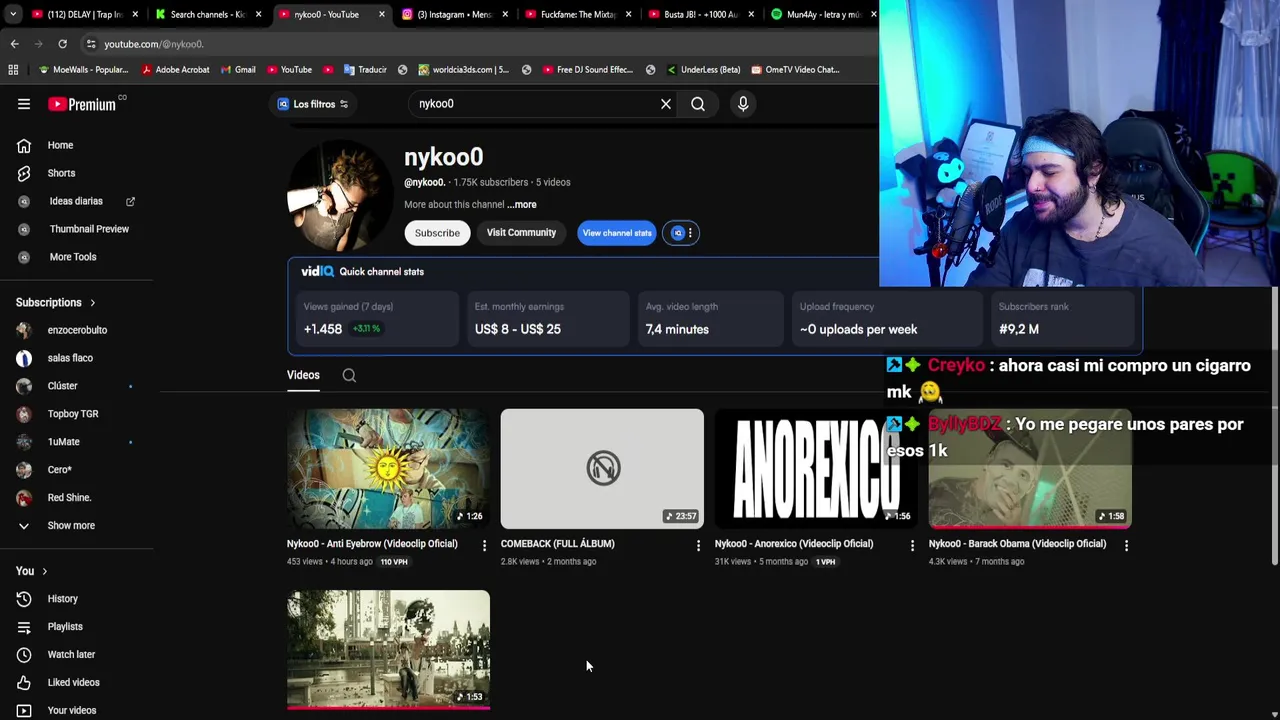Open salas flaco subscription channel
1280x720 pixels.
point(70,358)
